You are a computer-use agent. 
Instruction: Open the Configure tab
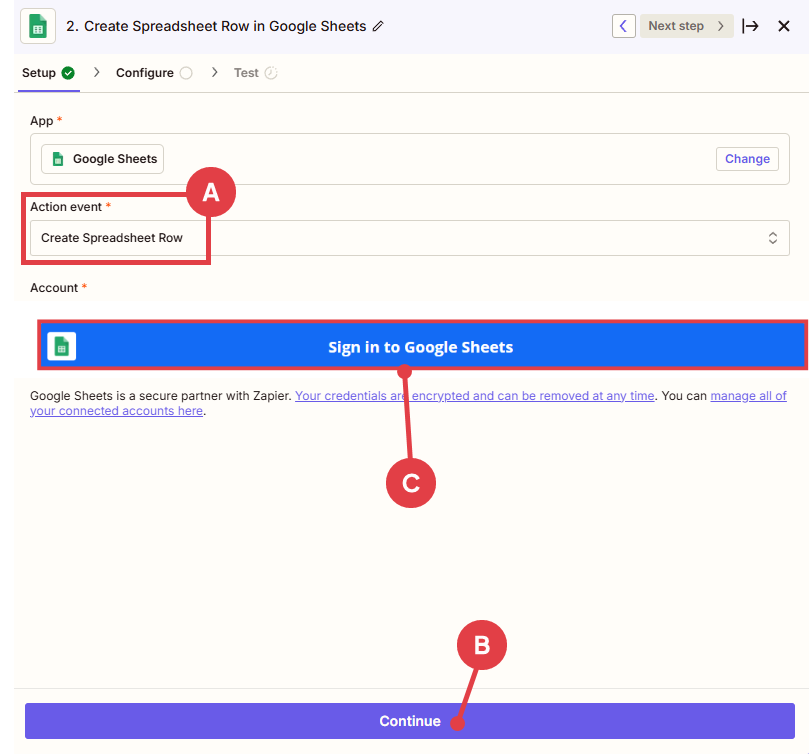[x=144, y=73]
